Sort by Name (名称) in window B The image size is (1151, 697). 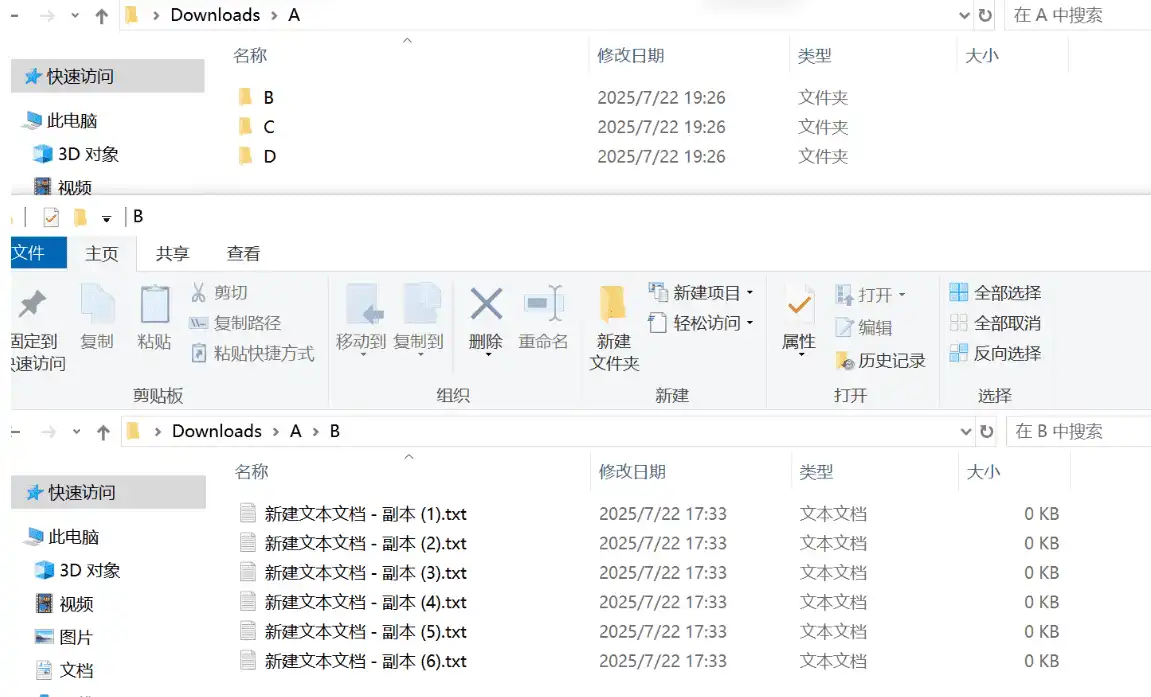(252, 472)
